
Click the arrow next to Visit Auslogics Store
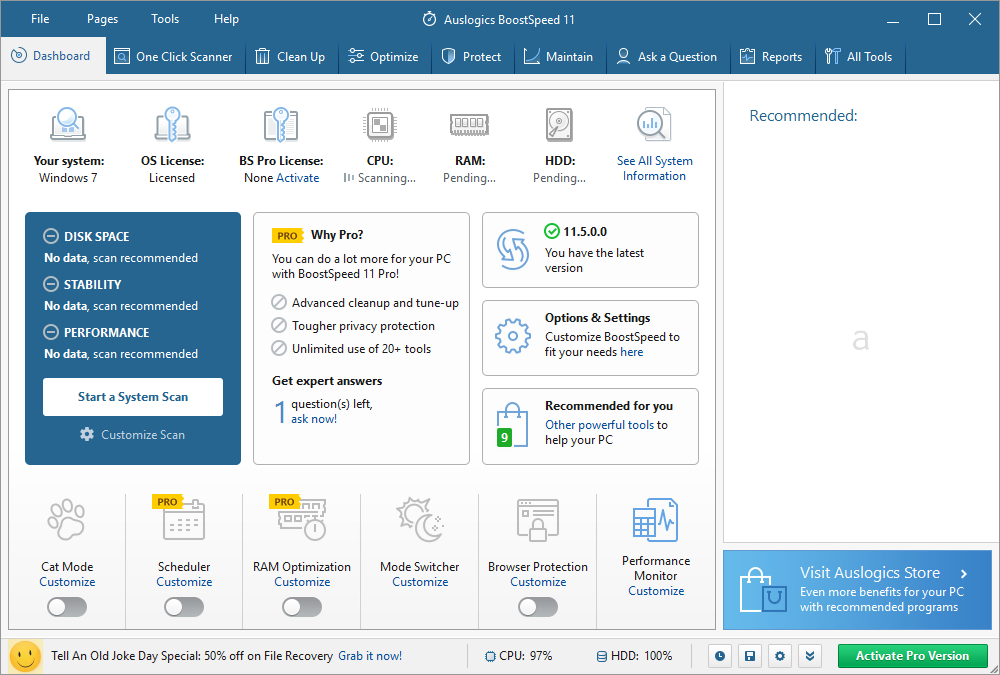tap(964, 574)
